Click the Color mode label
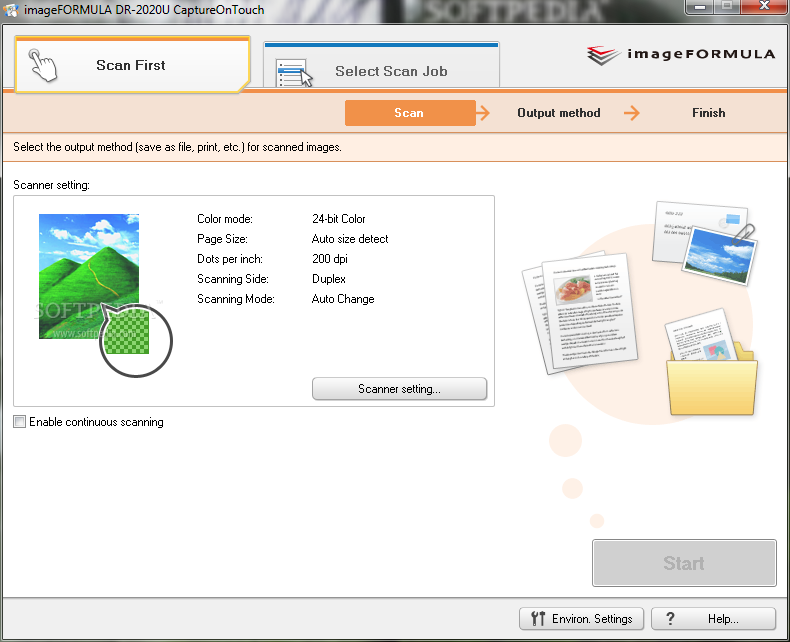790x642 pixels. (225, 219)
